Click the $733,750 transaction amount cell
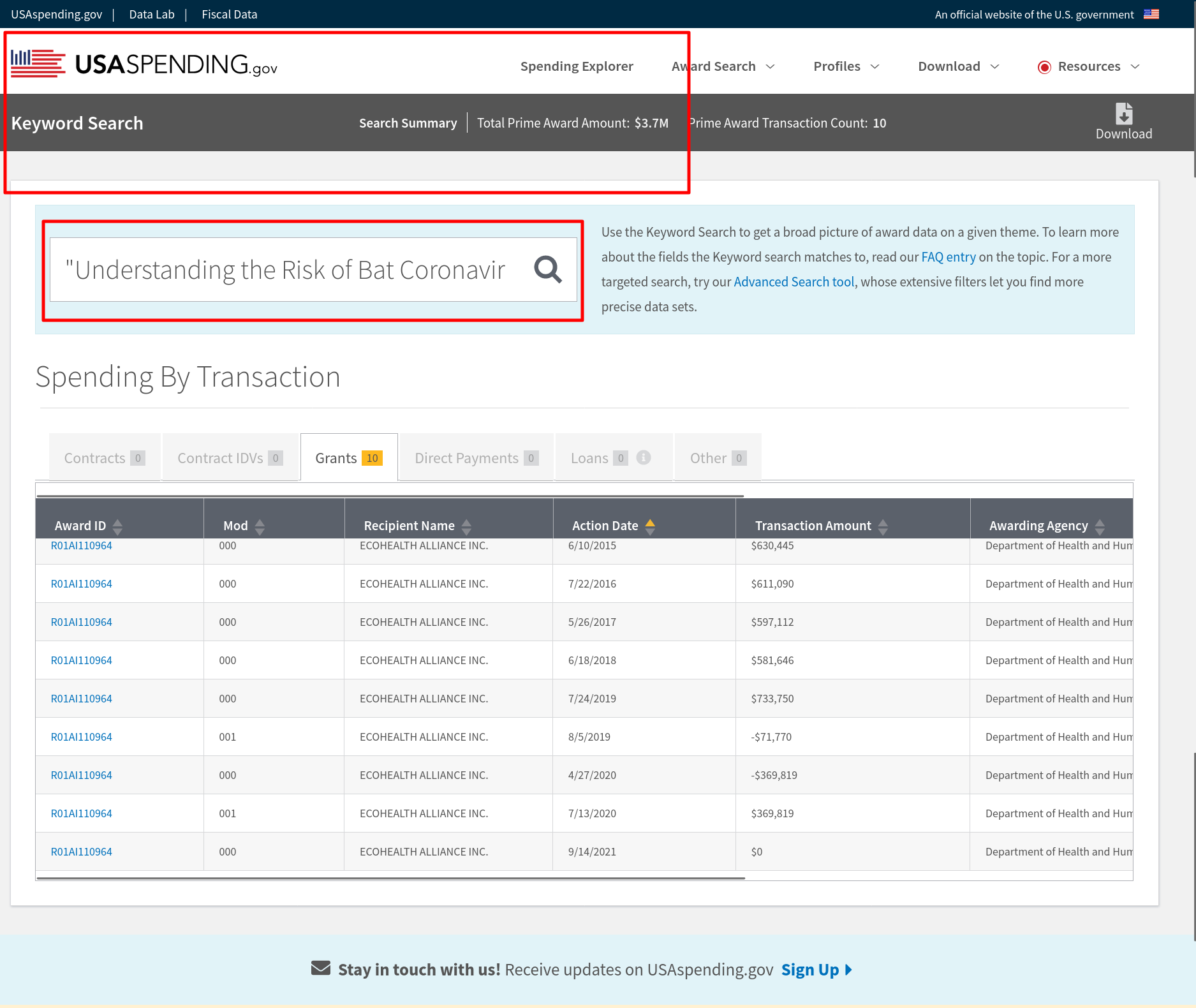This screenshot has width=1196, height=1008. click(x=853, y=698)
